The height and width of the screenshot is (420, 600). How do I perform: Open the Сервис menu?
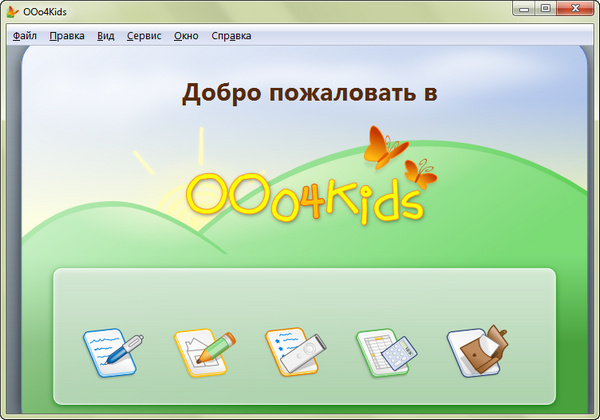pos(144,36)
